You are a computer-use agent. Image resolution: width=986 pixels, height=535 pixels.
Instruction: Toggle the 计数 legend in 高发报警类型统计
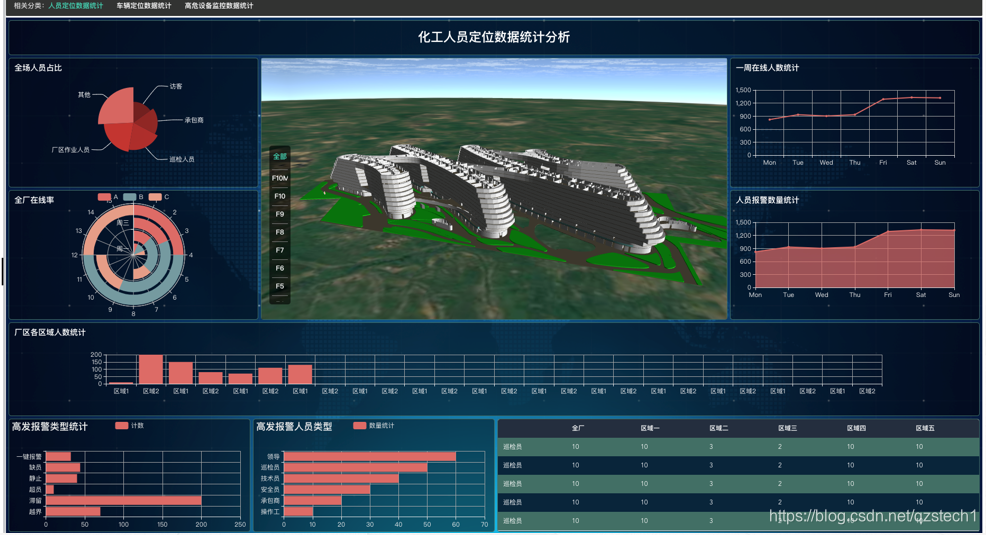[x=130, y=426]
